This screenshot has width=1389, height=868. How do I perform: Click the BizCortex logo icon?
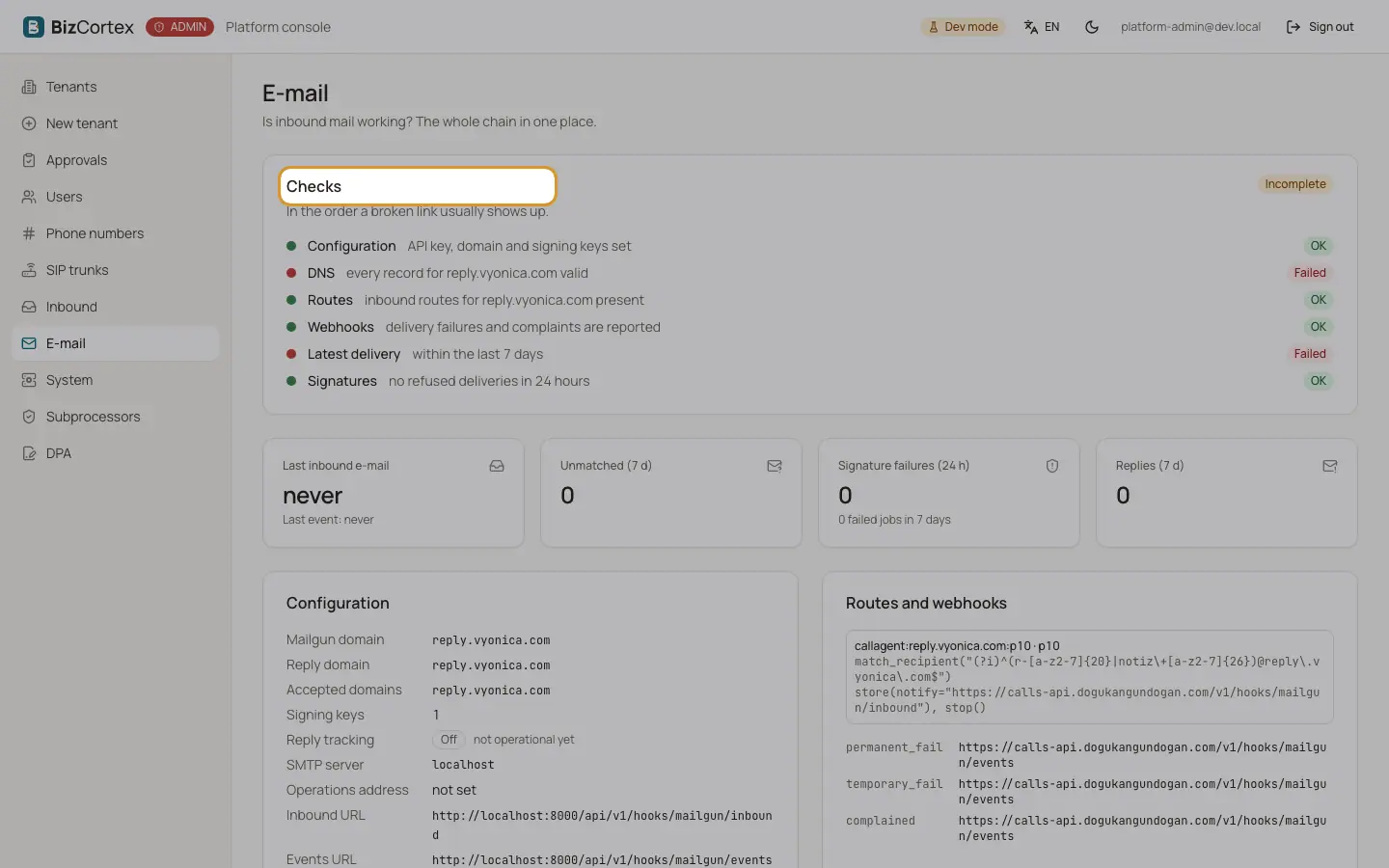pyautogui.click(x=34, y=27)
